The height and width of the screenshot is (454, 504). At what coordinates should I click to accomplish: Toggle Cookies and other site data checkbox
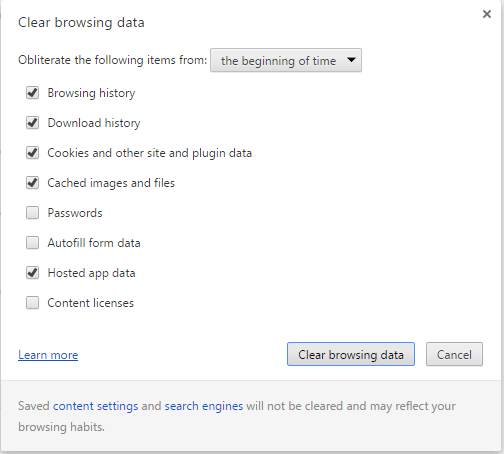32,153
